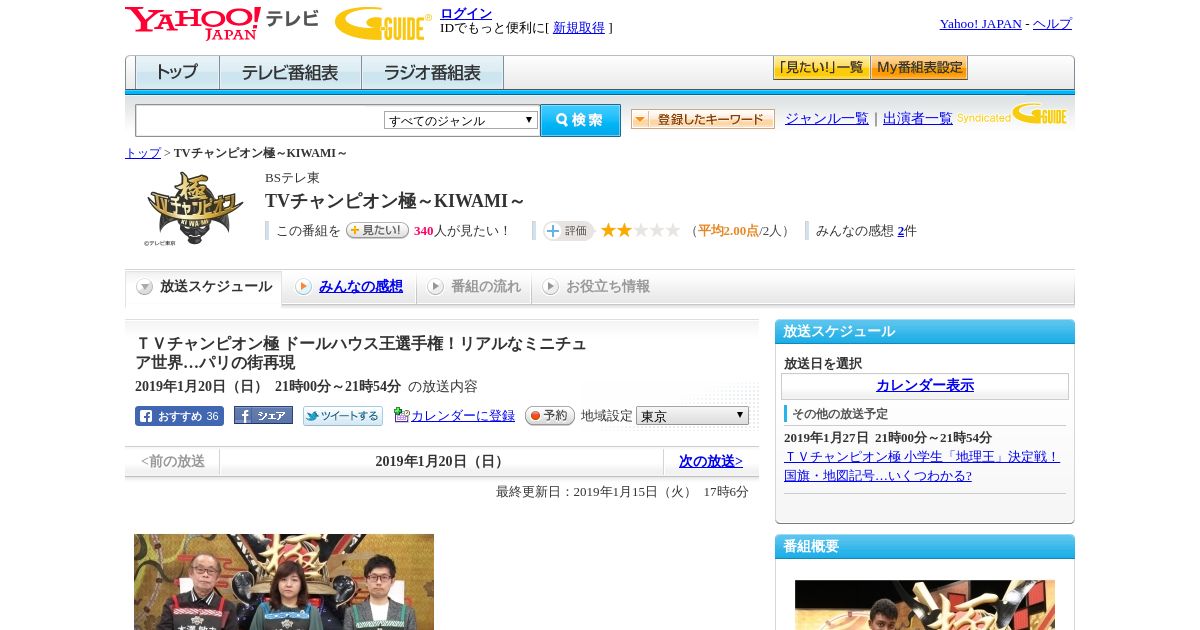The width and height of the screenshot is (1200, 630).
Task: Click the 340人が見たい! text
Action: 462,231
